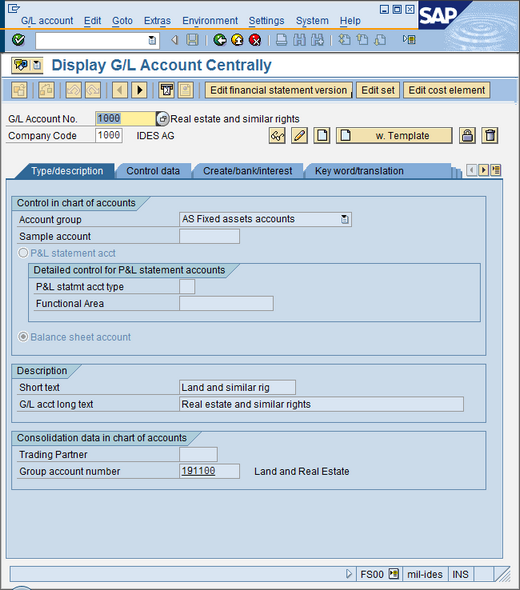The height and width of the screenshot is (590, 520).
Task: Click the Change pencil icon button
Action: pos(300,135)
